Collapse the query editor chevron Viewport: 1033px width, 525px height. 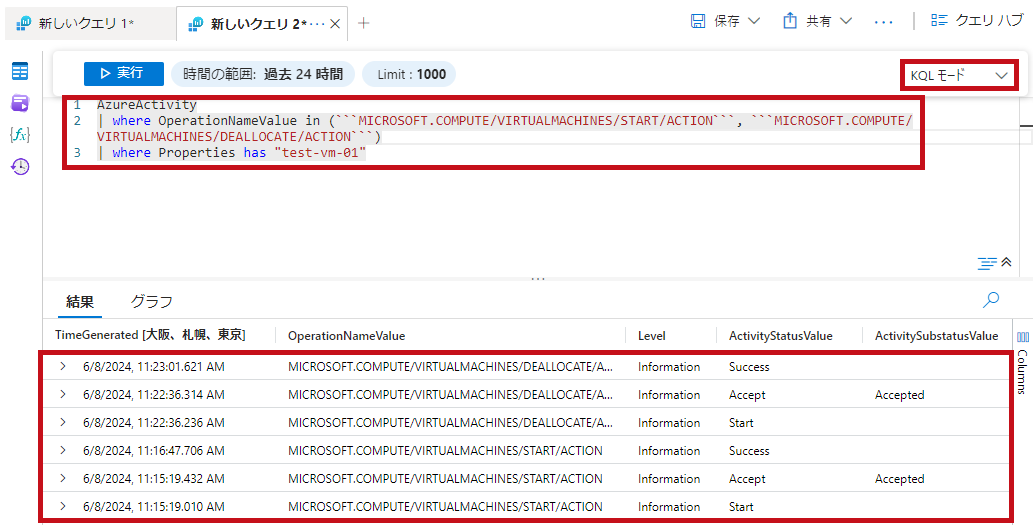click(x=1006, y=262)
